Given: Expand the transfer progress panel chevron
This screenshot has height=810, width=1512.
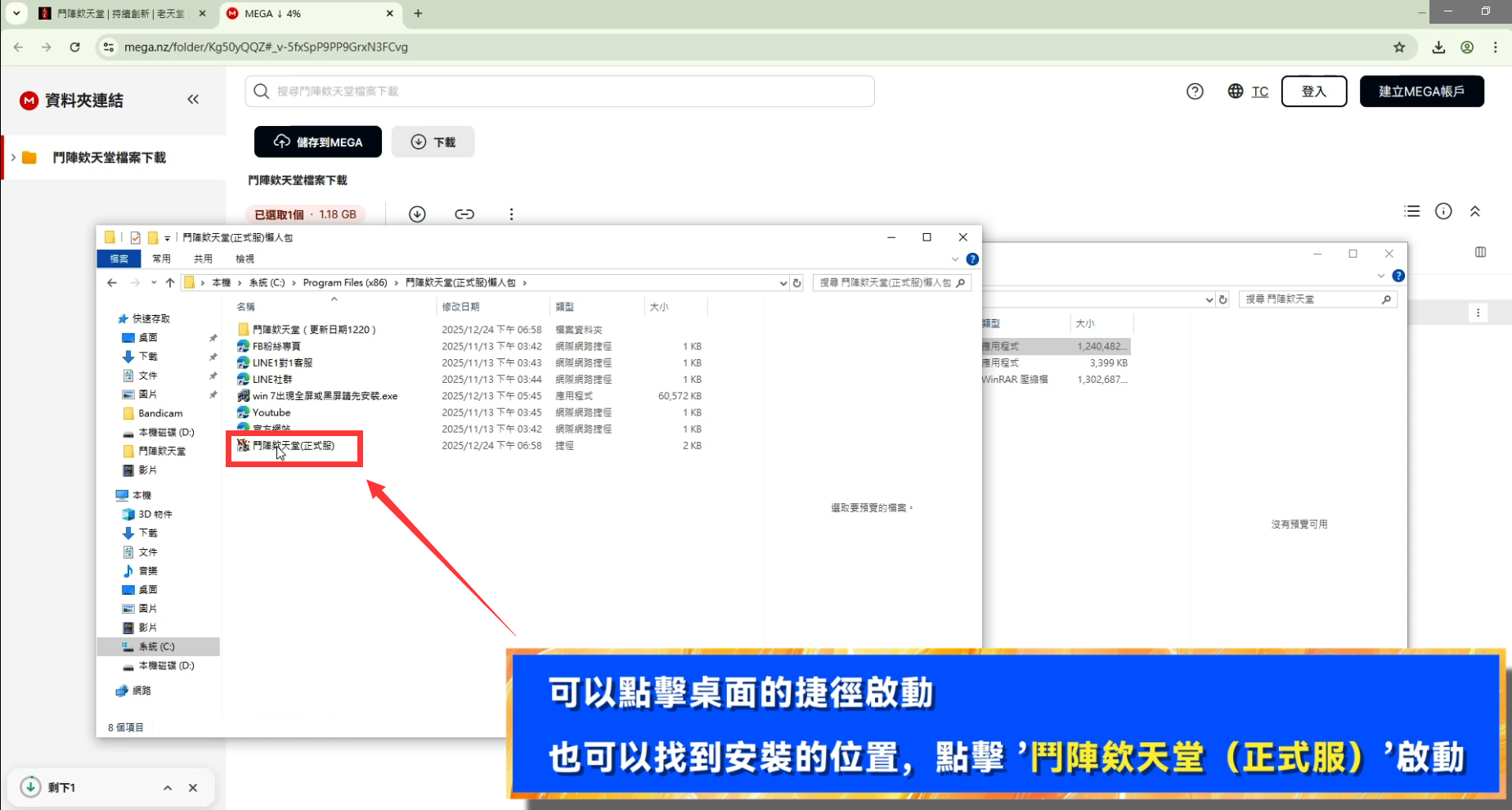Looking at the screenshot, I should pyautogui.click(x=168, y=788).
